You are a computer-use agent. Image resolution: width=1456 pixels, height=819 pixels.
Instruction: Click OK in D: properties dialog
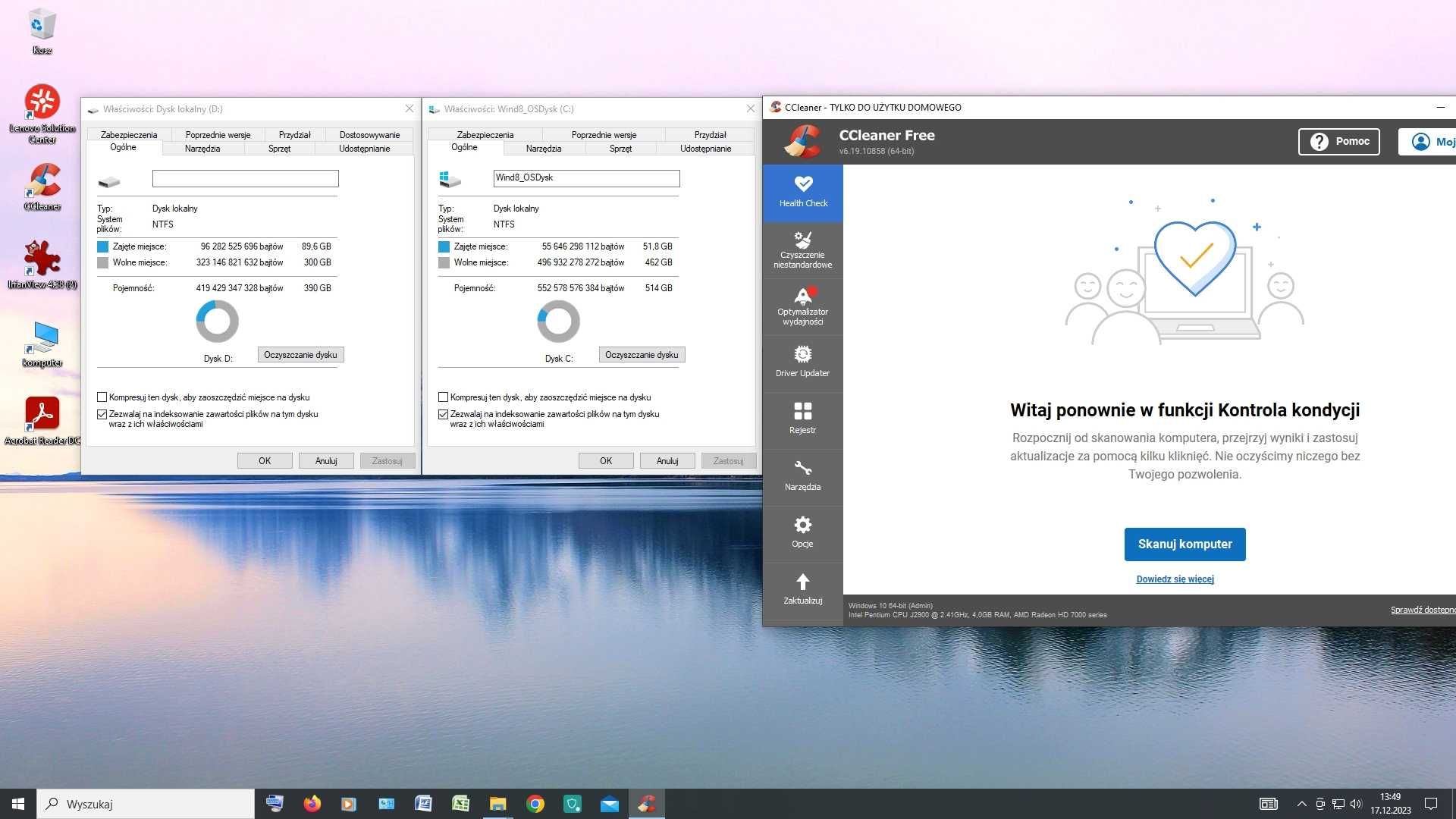point(265,461)
